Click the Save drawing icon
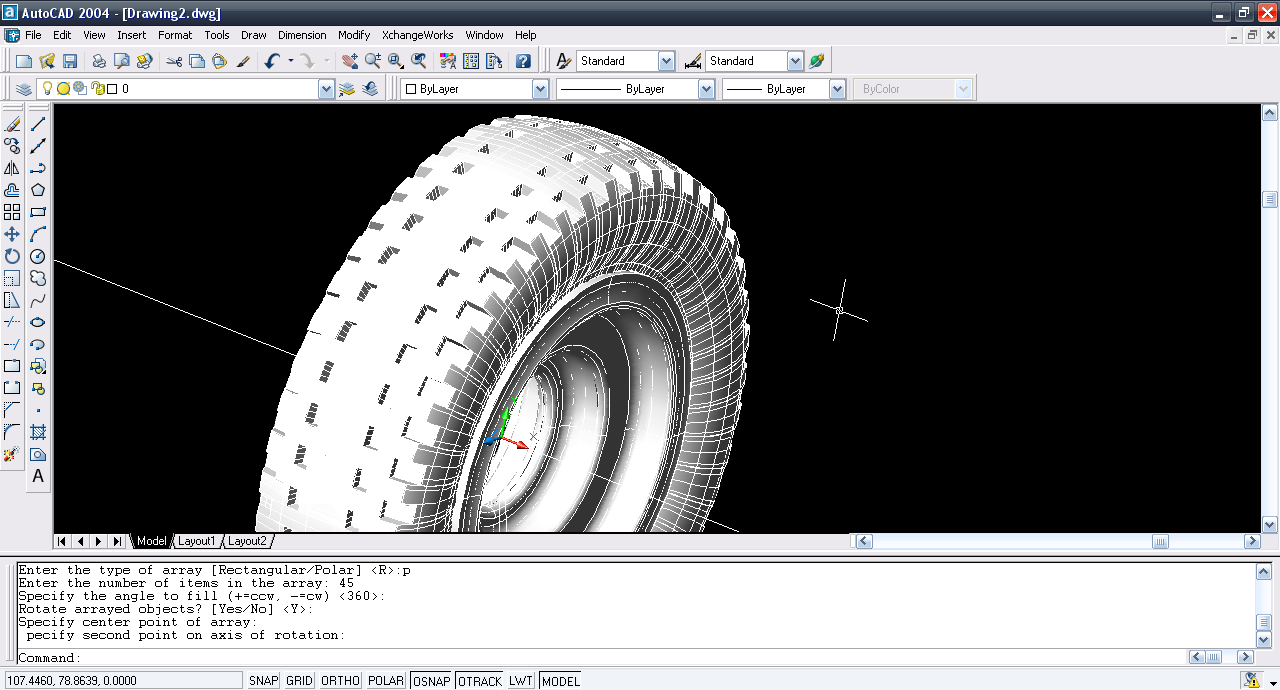 tap(70, 61)
